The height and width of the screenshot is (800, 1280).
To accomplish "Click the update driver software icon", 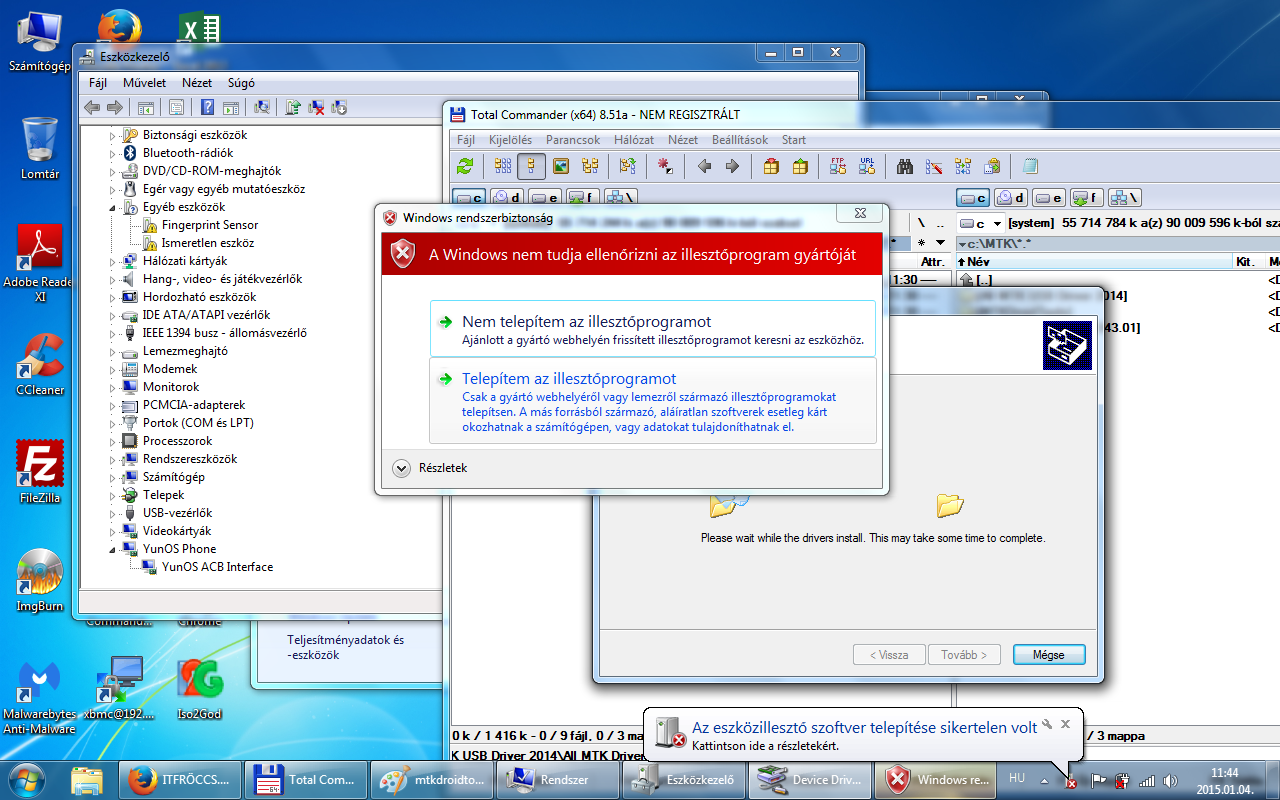I will 293,107.
